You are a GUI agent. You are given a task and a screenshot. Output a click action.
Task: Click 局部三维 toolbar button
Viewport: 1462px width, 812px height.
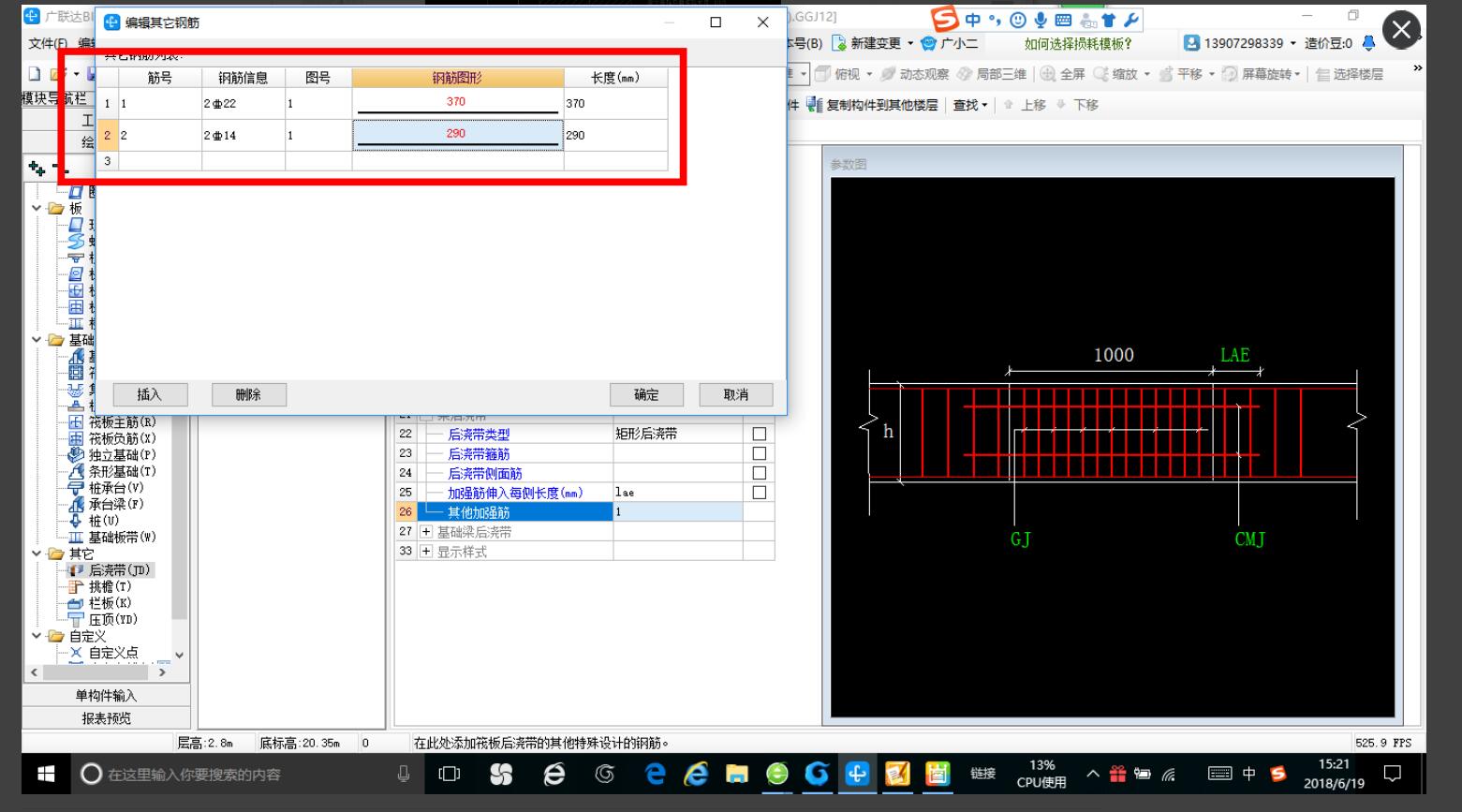(991, 74)
